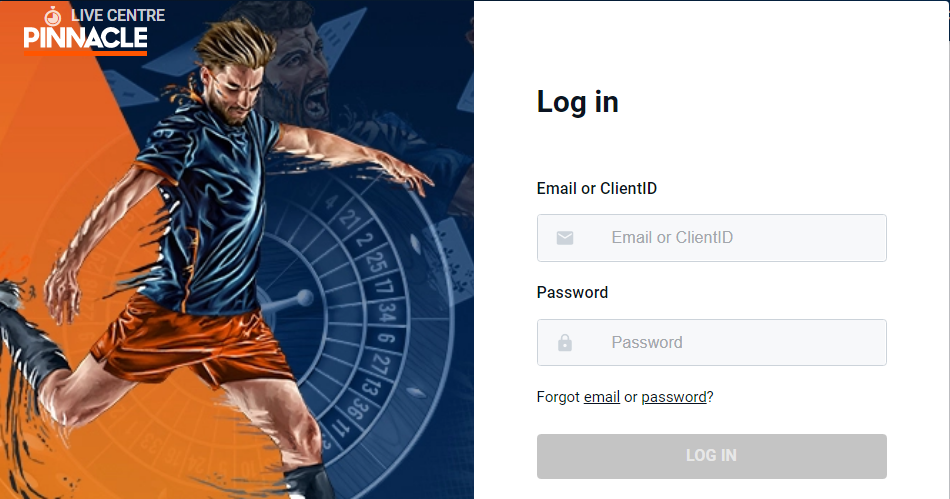This screenshot has width=950, height=499.
Task: Click the orange underline beneath Pinnacle logo
Action: click(85, 53)
